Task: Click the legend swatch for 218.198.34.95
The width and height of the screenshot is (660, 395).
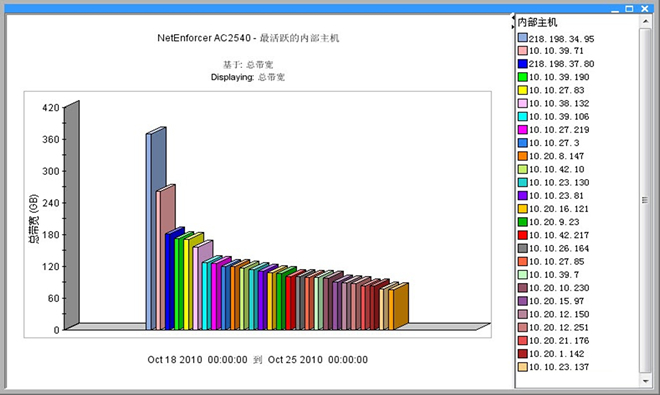Action: point(522,37)
